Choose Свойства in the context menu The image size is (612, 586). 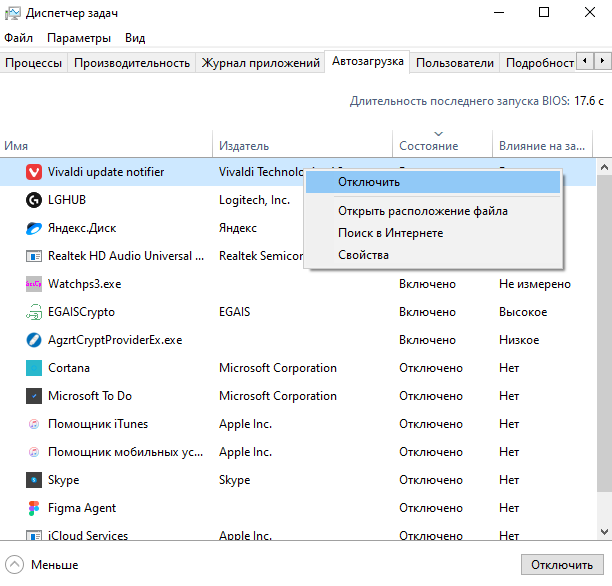click(433, 255)
